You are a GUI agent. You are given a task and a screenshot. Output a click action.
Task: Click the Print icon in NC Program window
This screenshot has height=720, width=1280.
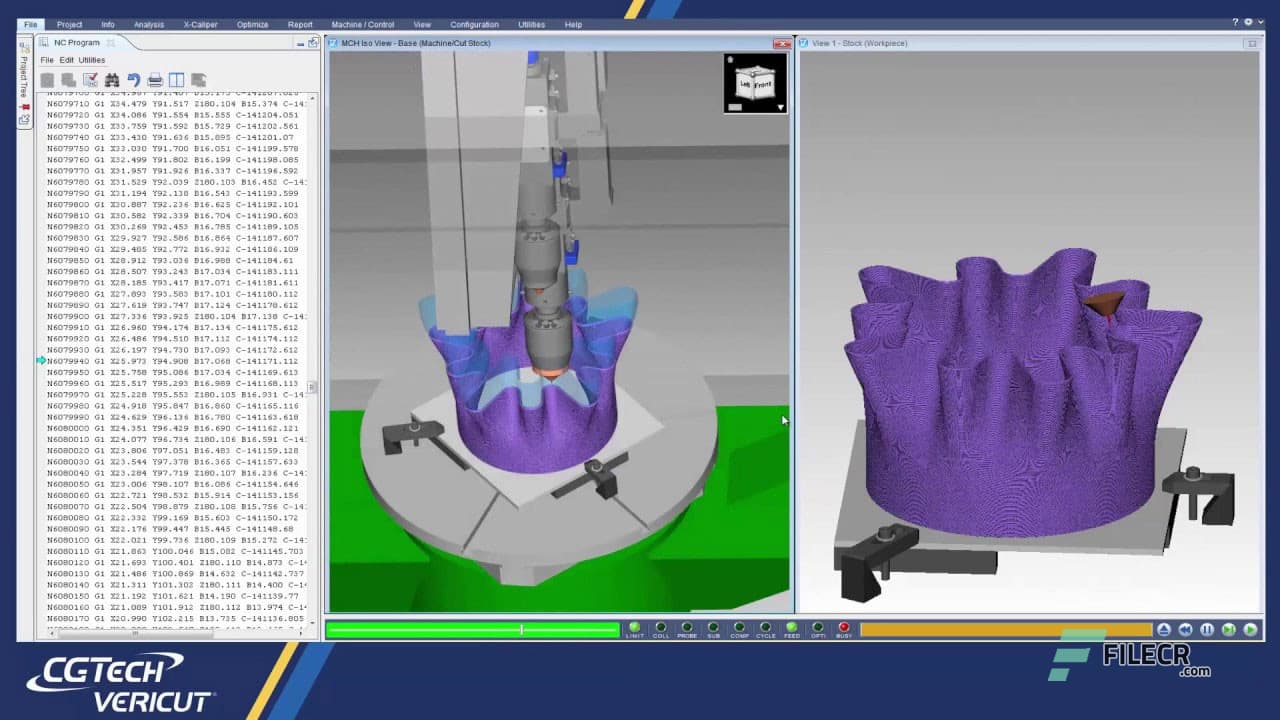157,80
